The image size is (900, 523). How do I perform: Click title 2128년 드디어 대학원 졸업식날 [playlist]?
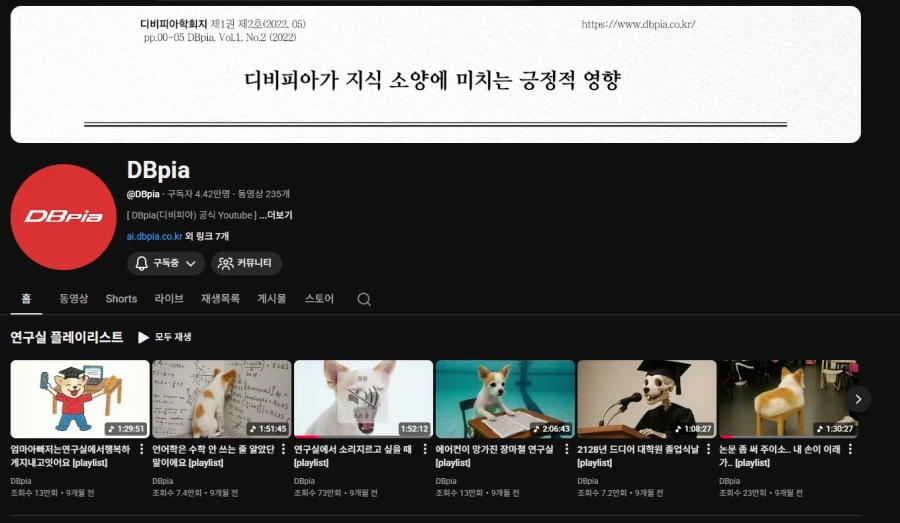click(638, 456)
